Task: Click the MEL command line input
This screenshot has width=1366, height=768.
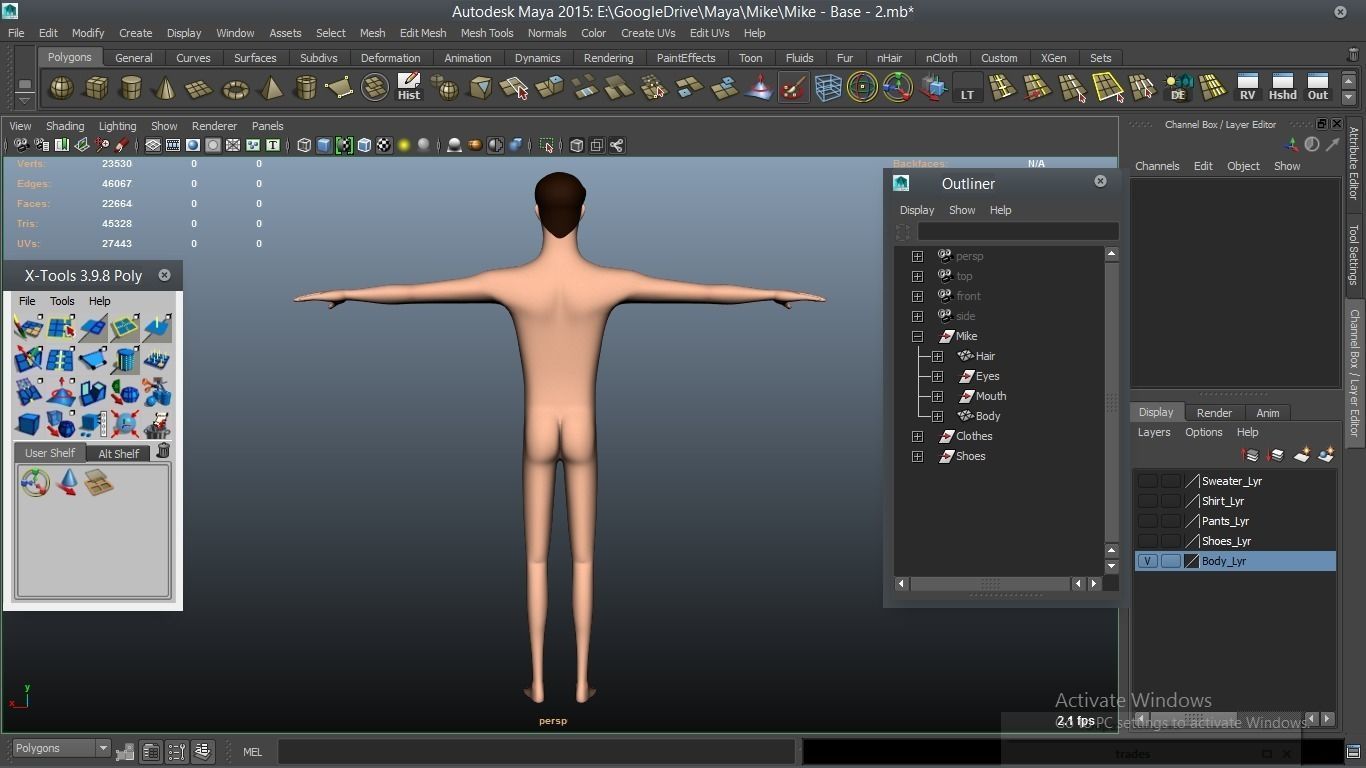Action: [x=536, y=752]
